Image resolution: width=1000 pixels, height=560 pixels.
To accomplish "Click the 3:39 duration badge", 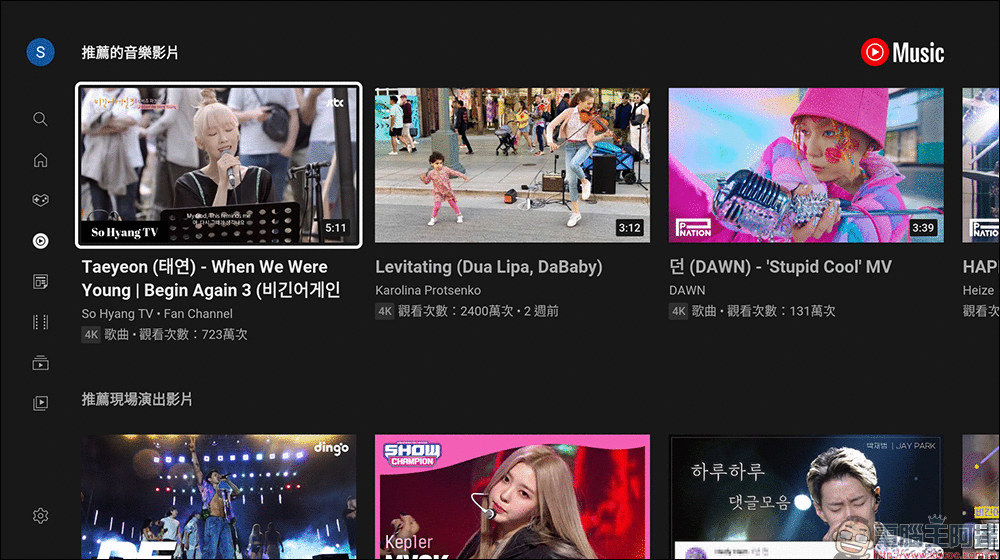I will 923,228.
